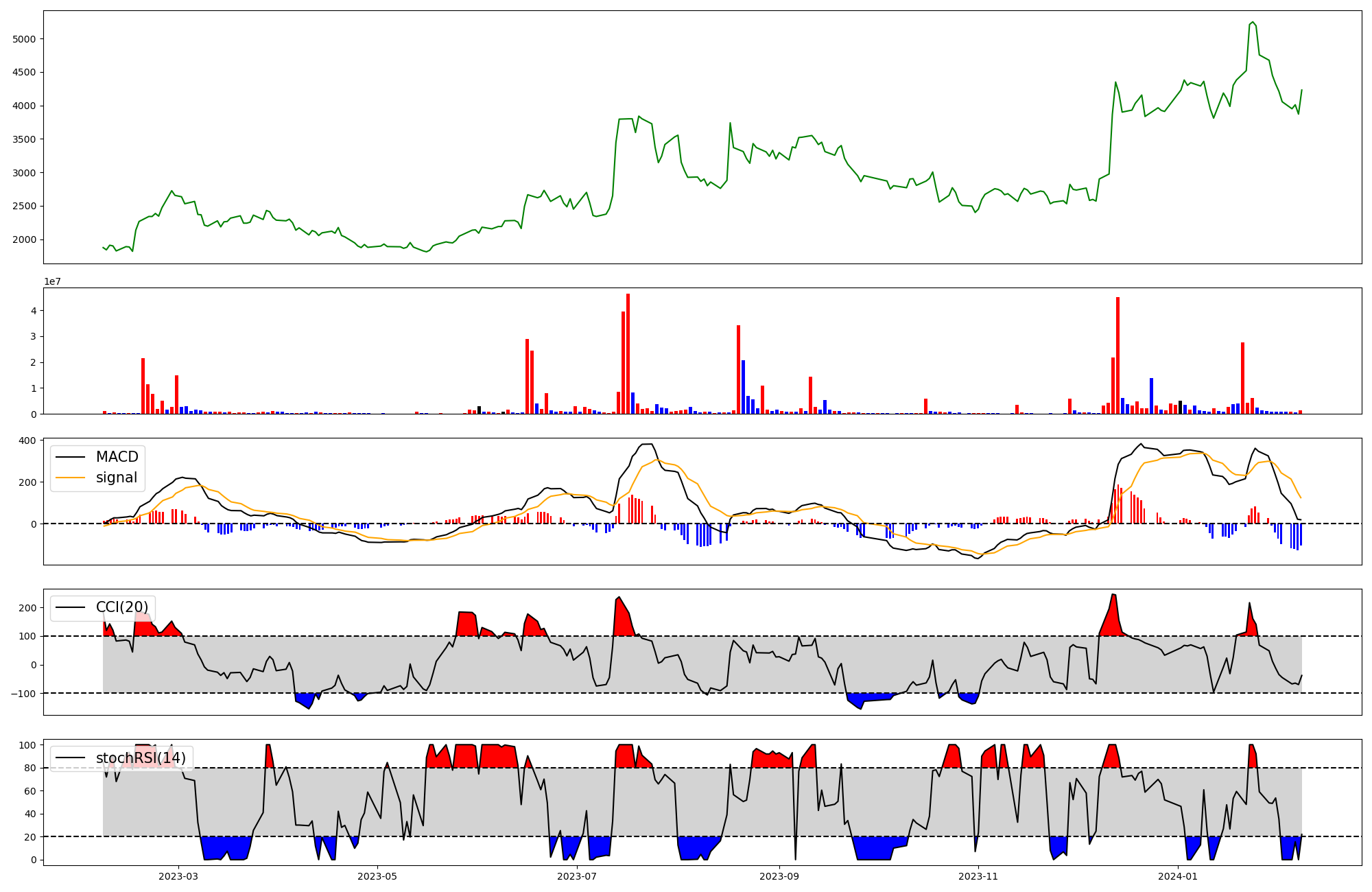Click the stochRSI(14) legend label

point(141,758)
